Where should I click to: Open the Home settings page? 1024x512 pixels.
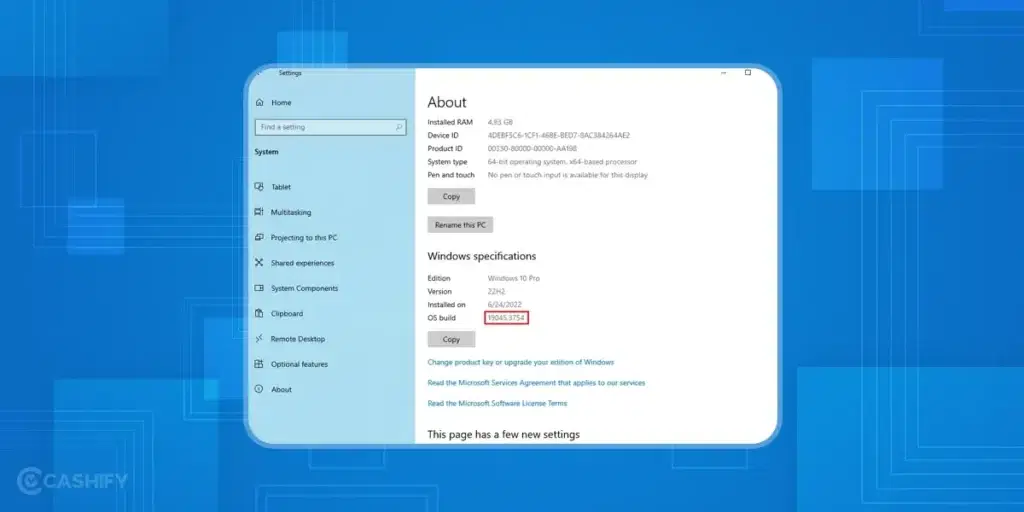281,103
